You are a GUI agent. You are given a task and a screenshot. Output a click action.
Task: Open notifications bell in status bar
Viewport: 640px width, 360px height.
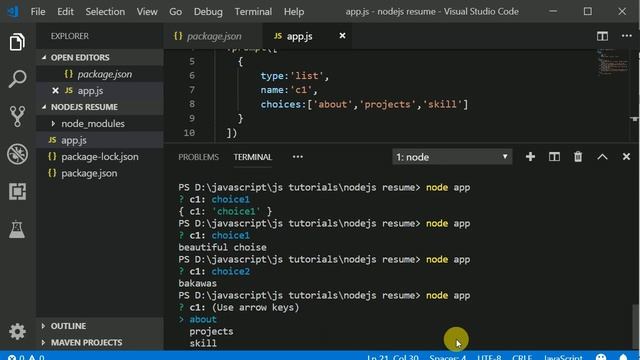tap(623, 357)
